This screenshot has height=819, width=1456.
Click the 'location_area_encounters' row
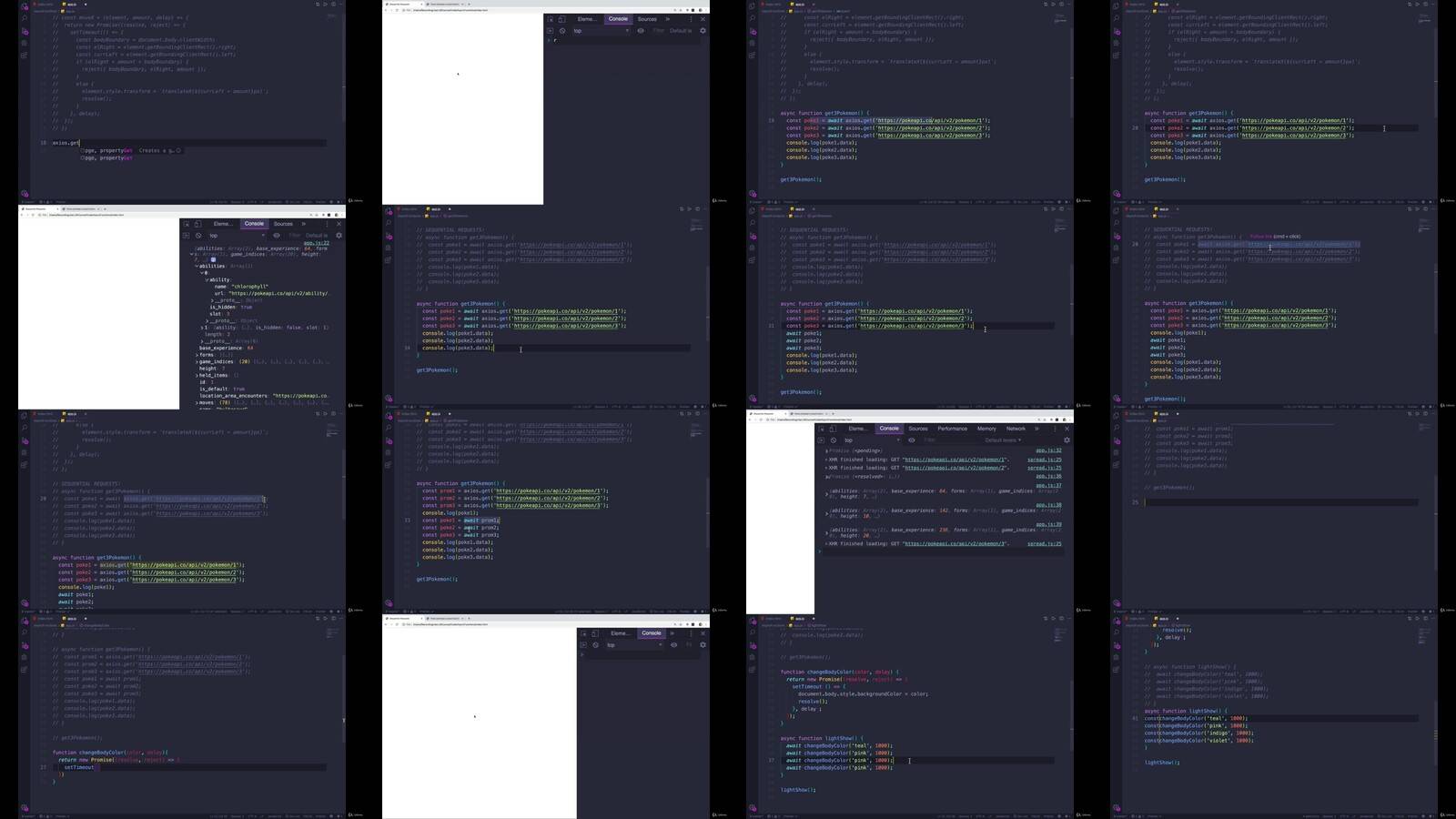[x=263, y=396]
